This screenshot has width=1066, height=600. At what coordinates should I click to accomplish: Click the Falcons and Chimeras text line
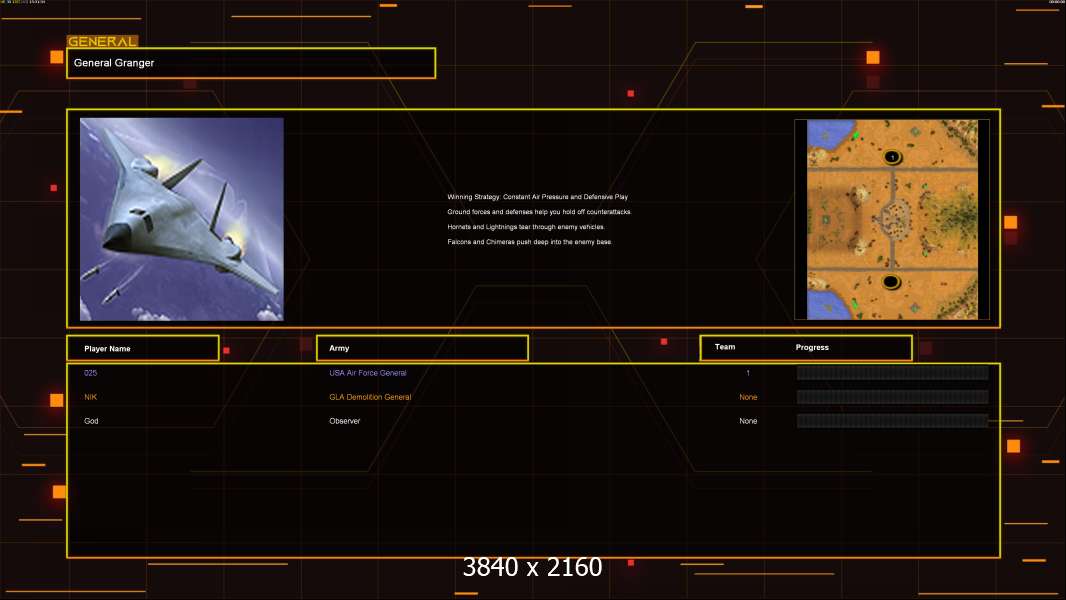point(530,242)
